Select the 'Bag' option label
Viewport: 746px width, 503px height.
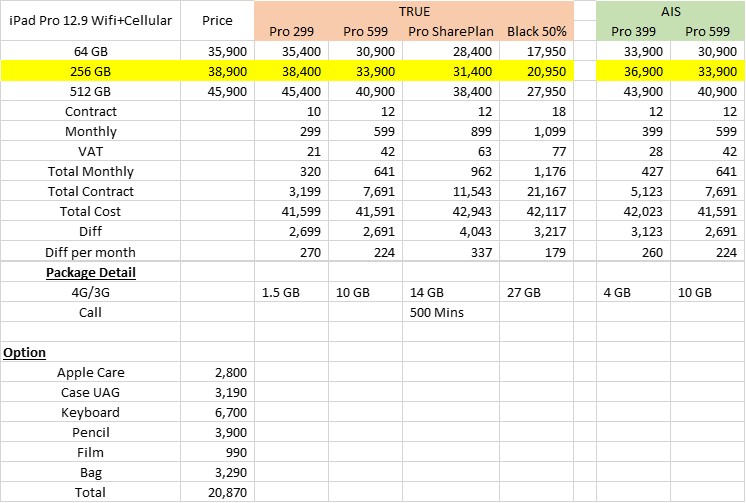(x=90, y=472)
